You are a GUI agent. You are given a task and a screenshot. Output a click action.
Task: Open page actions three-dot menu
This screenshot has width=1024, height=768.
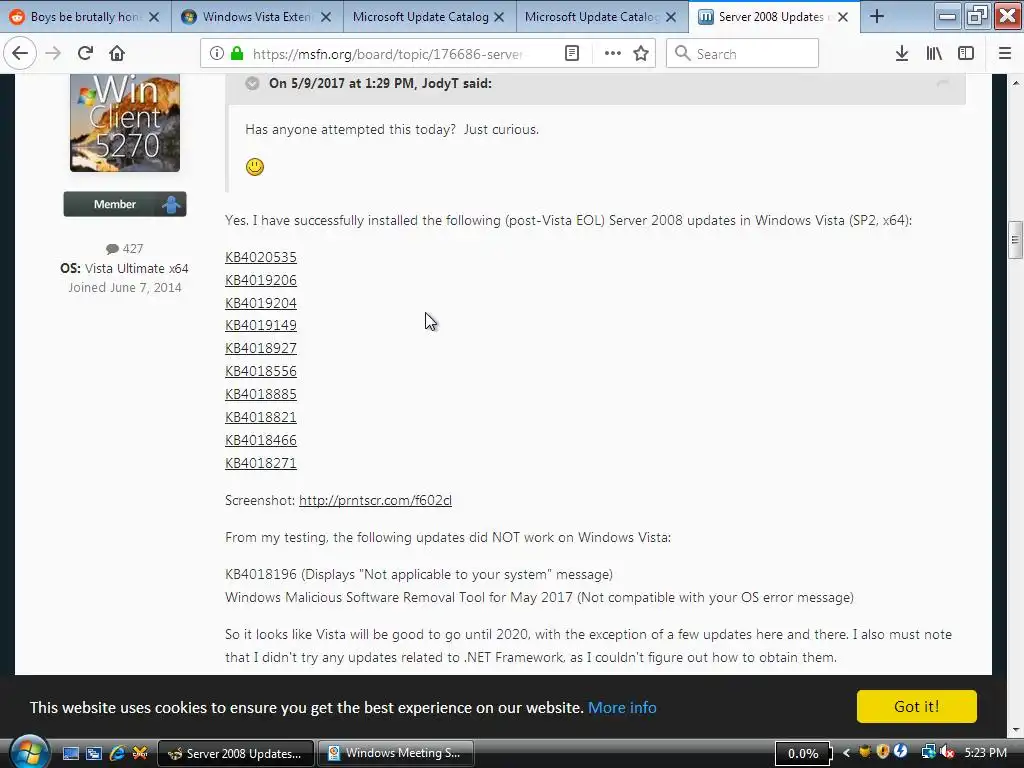tap(613, 54)
